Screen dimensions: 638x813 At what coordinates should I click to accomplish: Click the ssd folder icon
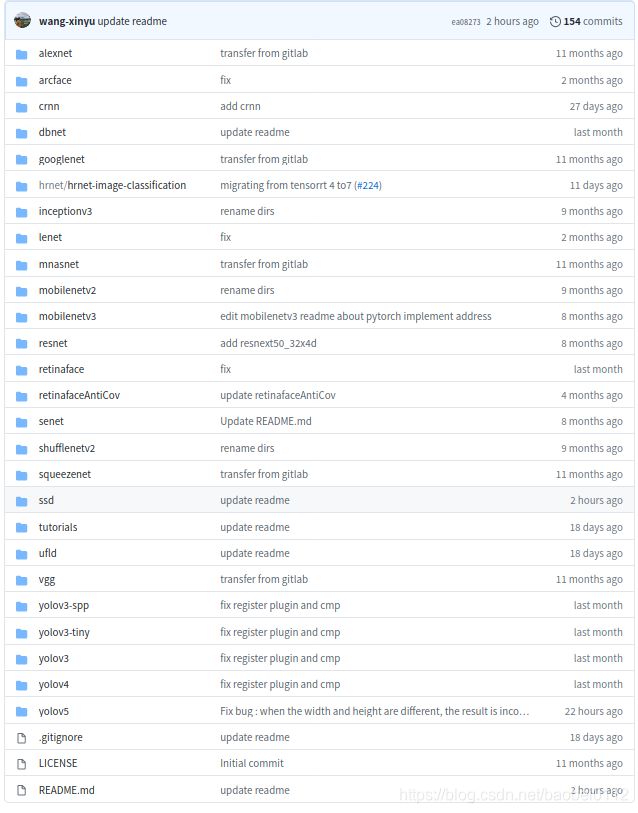[21, 500]
